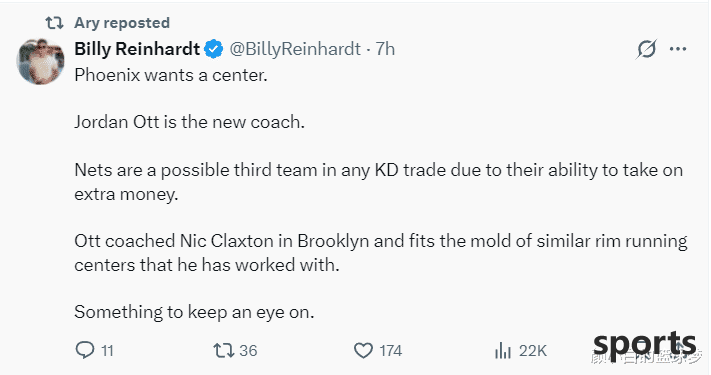Click the repost icon beside Ary reposted
711x375 pixels.
point(54,23)
